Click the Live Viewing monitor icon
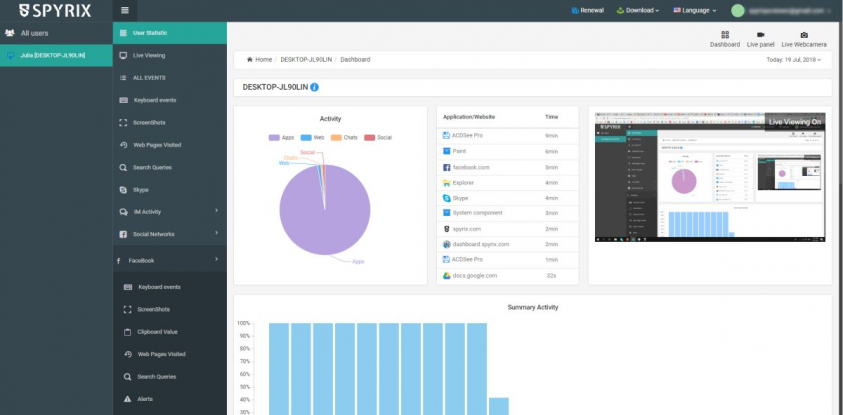 (x=123, y=55)
